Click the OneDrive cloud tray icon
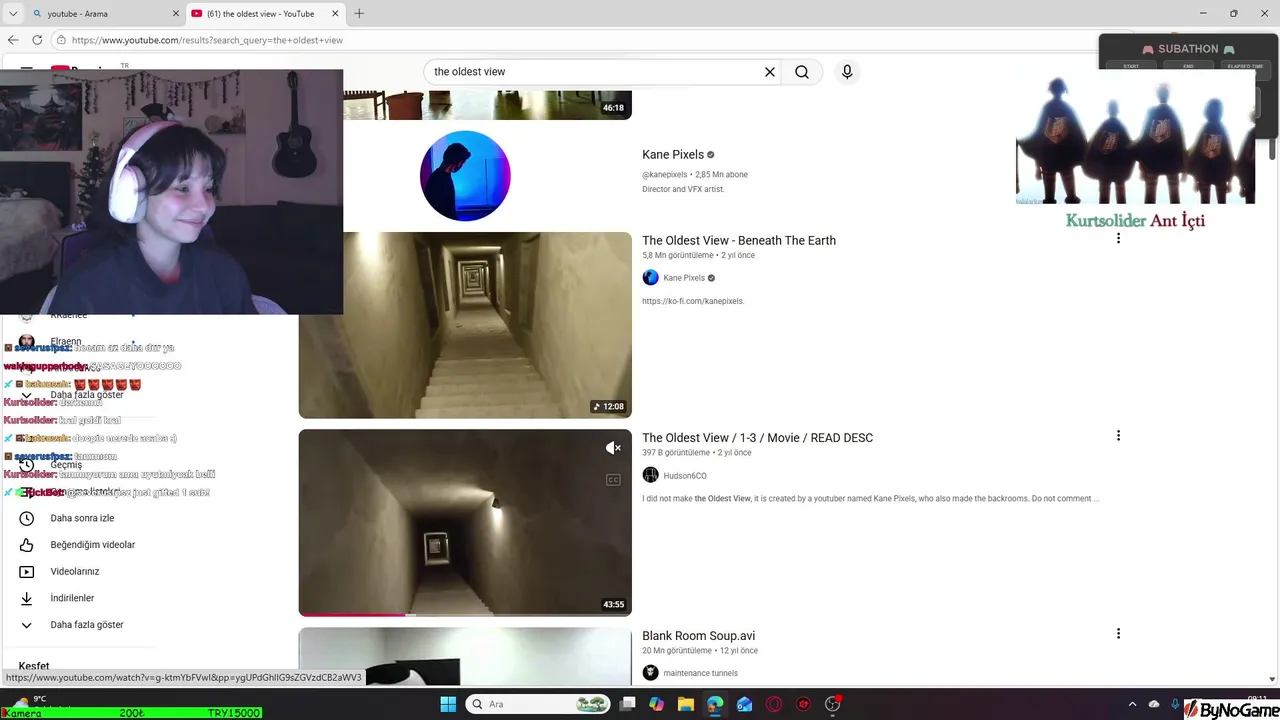 [x=1154, y=704]
